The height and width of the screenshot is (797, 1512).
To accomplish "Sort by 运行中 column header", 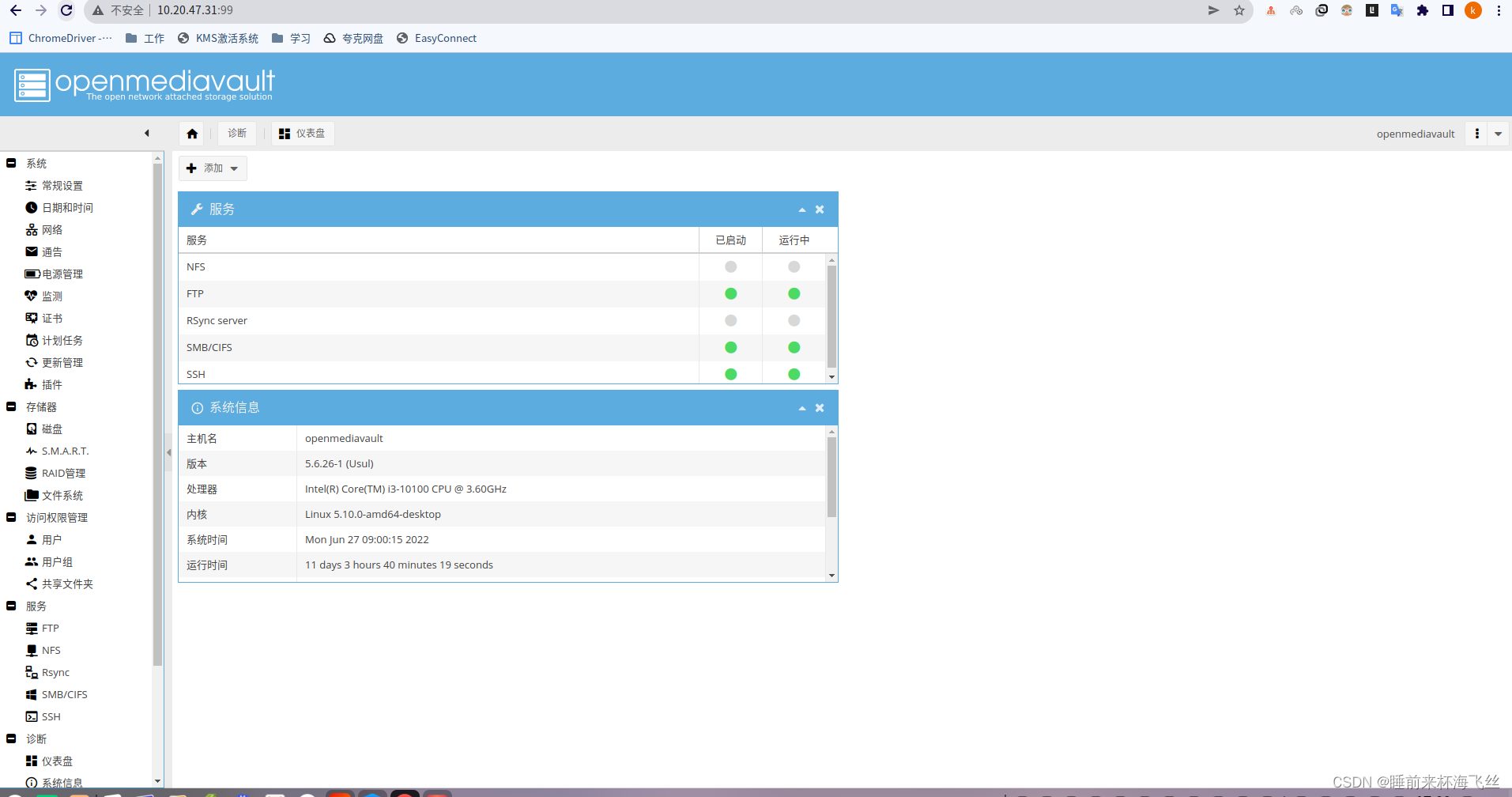I will pyautogui.click(x=794, y=240).
